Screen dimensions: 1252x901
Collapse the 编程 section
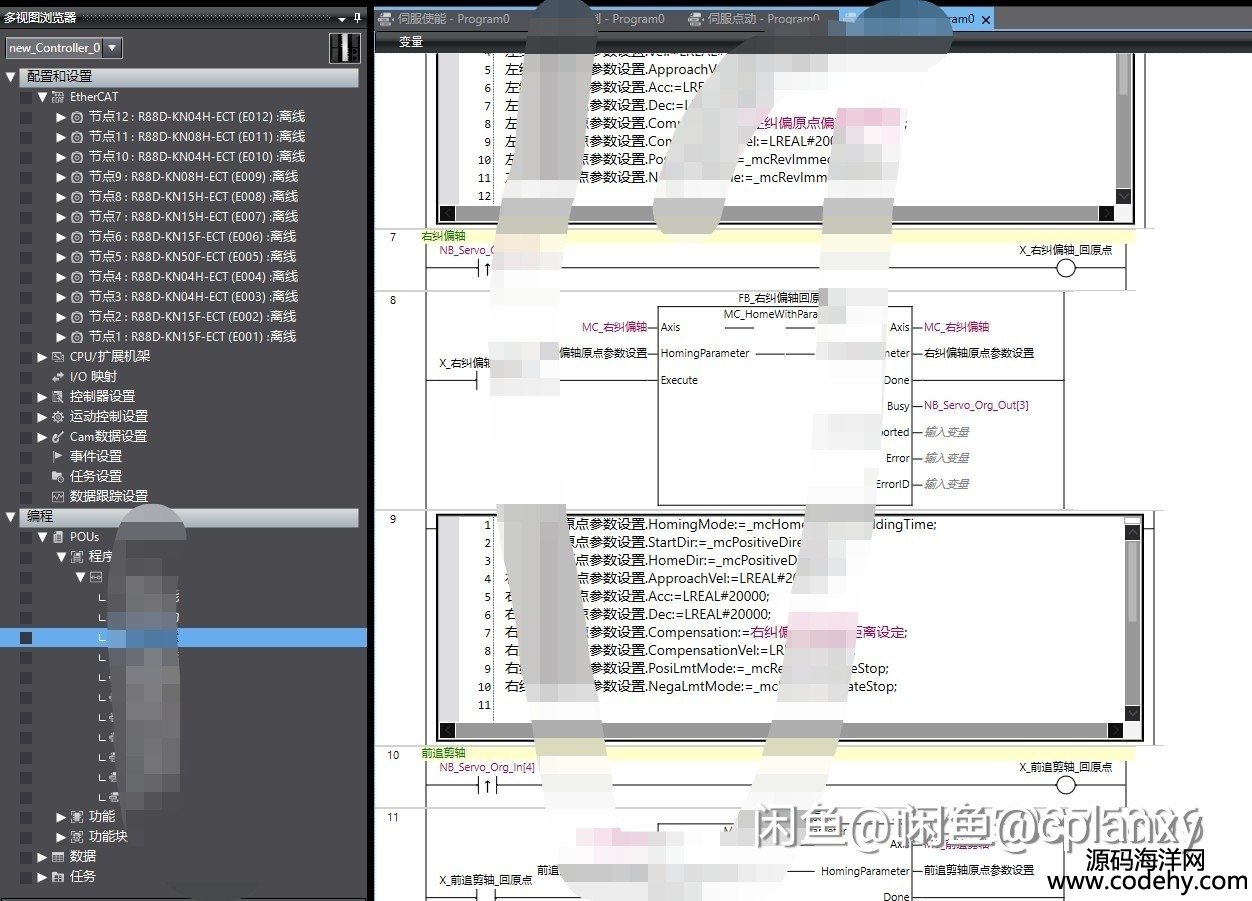tap(11, 517)
